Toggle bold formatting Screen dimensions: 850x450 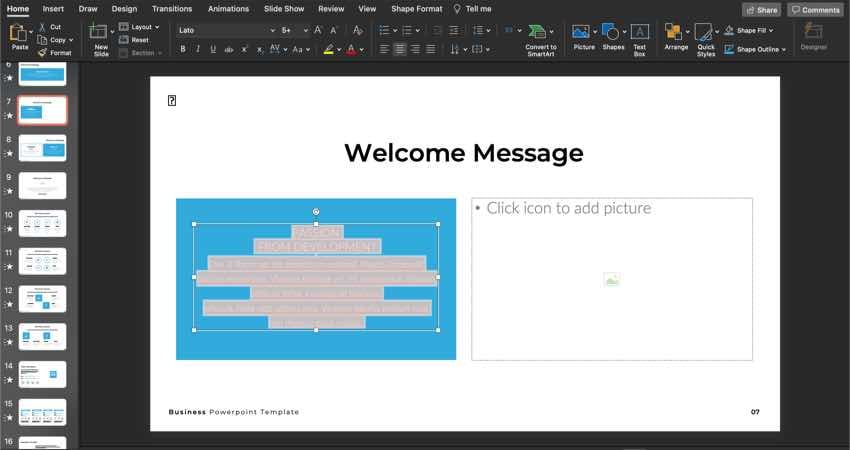[x=182, y=49]
